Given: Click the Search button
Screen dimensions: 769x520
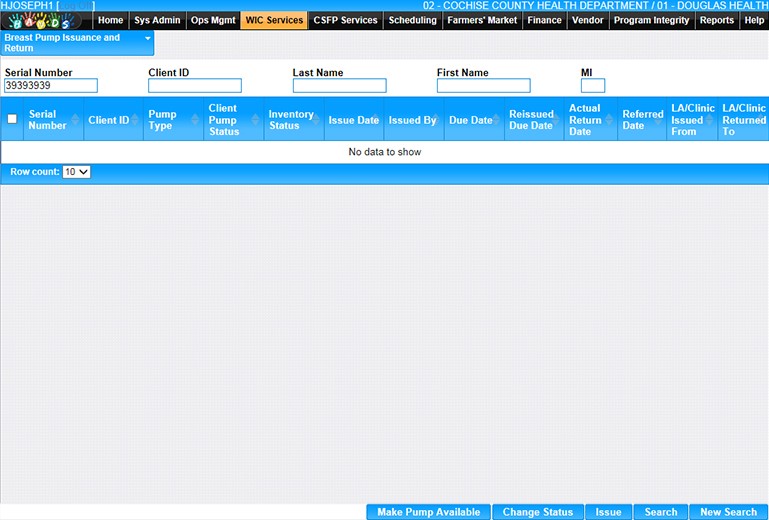Looking at the screenshot, I should point(661,512).
